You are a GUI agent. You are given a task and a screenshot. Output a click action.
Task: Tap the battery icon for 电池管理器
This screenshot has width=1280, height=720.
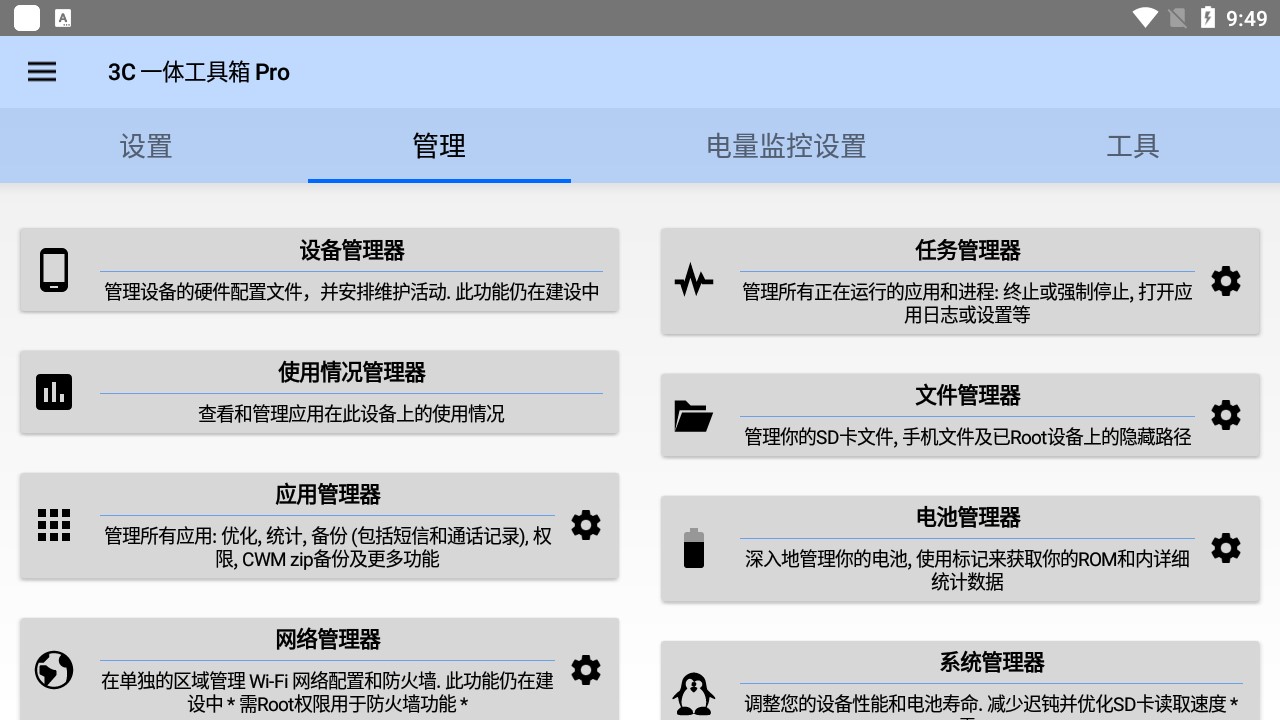(x=694, y=548)
